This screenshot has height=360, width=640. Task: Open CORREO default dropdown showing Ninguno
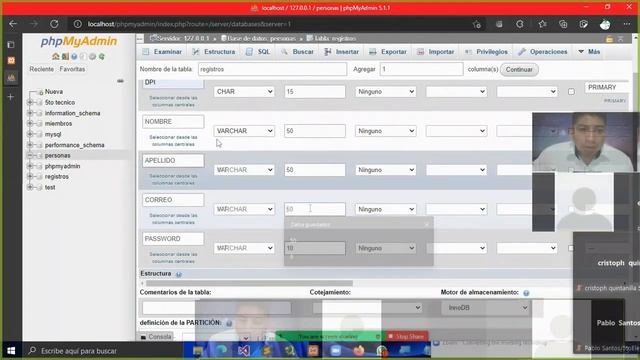tap(385, 209)
